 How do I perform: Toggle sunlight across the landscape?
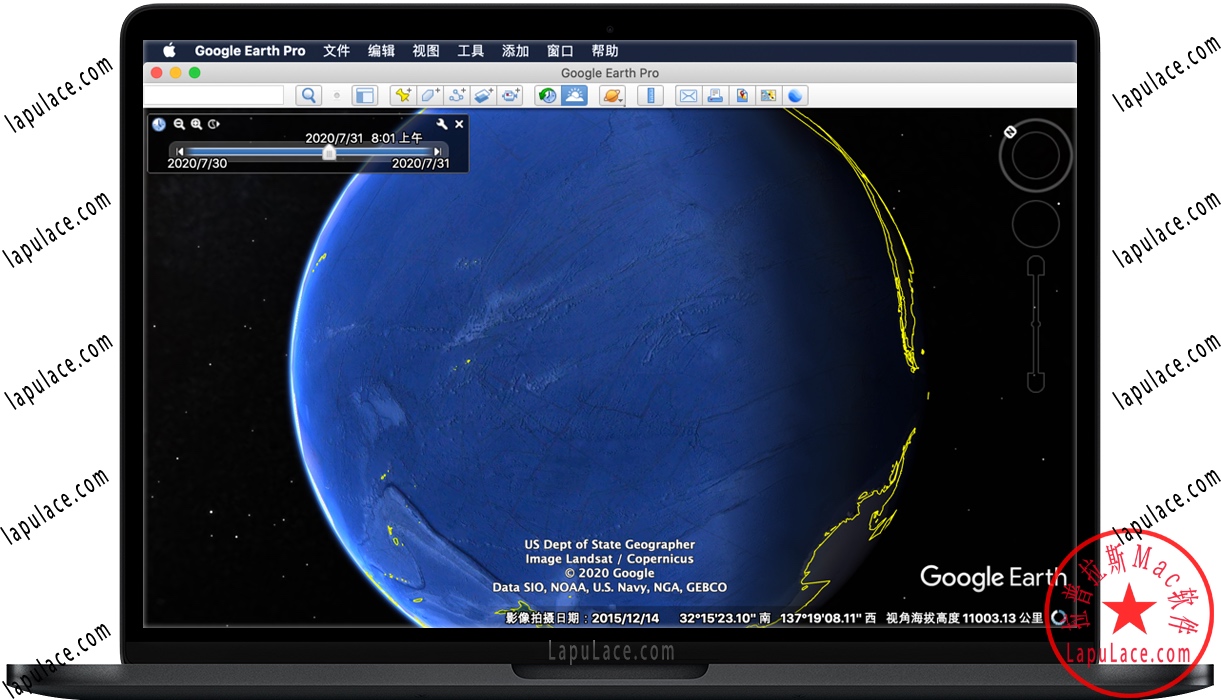coord(574,96)
